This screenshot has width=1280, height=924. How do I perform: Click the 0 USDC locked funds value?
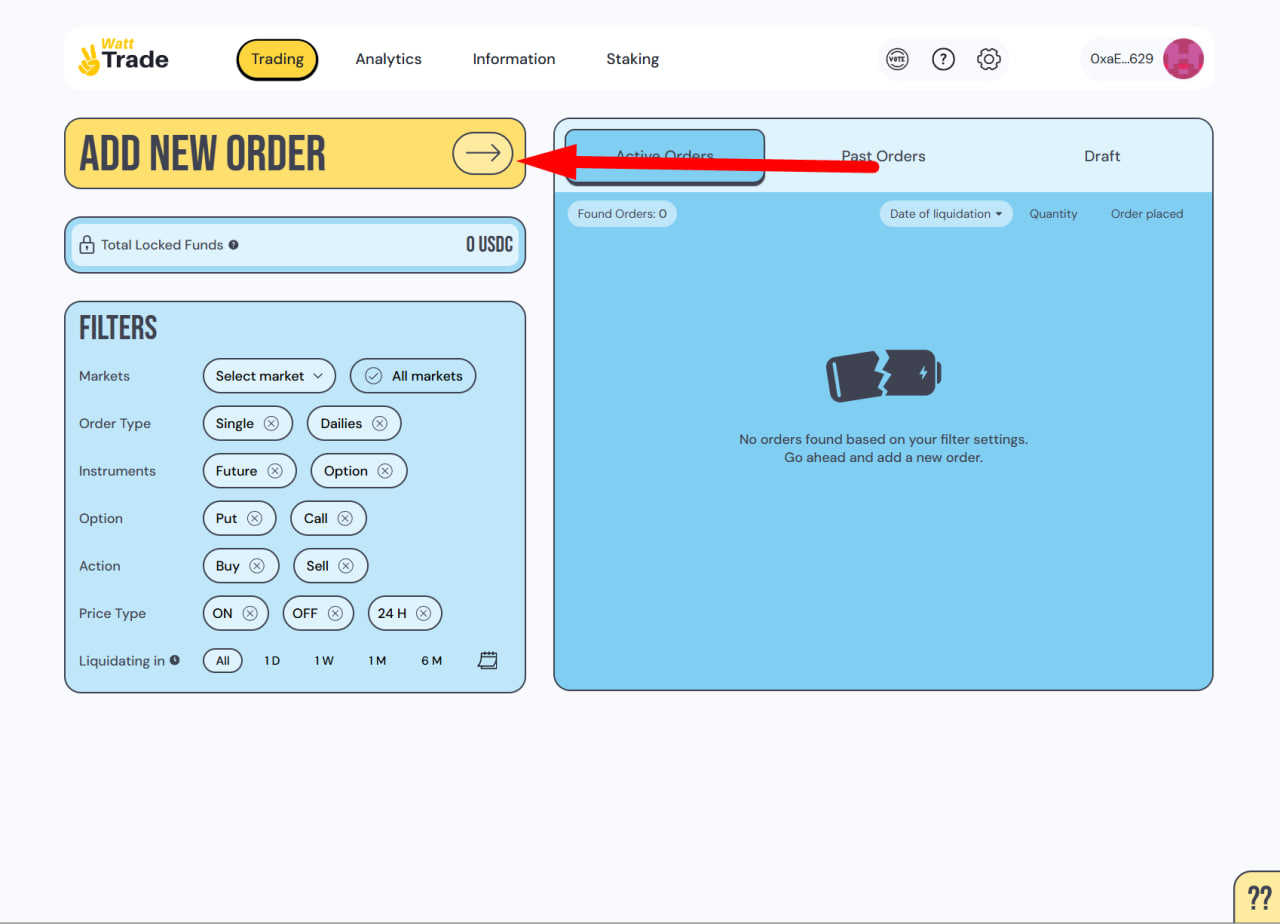click(490, 244)
